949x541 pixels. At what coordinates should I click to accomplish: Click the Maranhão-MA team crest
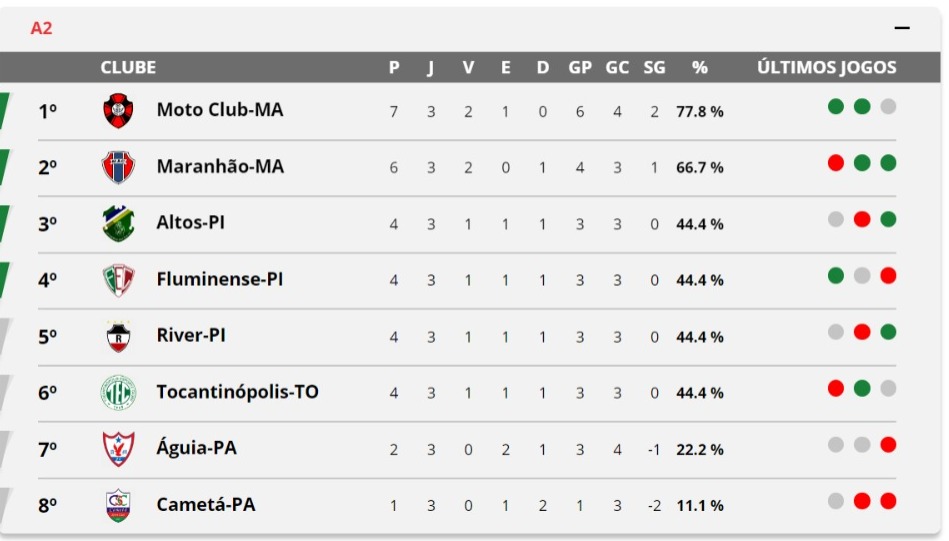(118, 167)
